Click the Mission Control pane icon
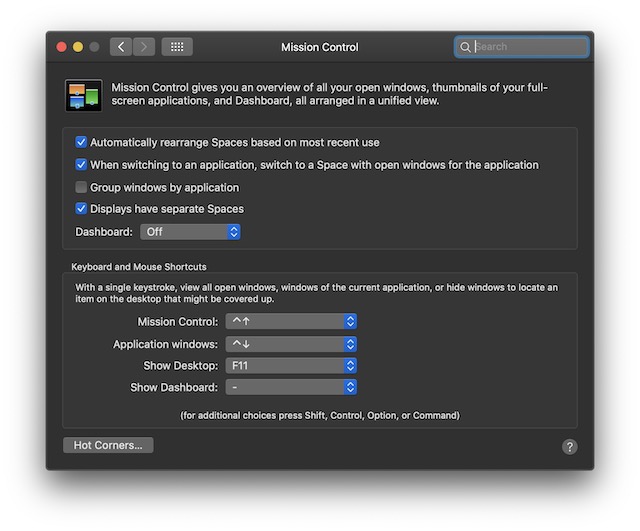640x531 pixels. (x=84, y=96)
